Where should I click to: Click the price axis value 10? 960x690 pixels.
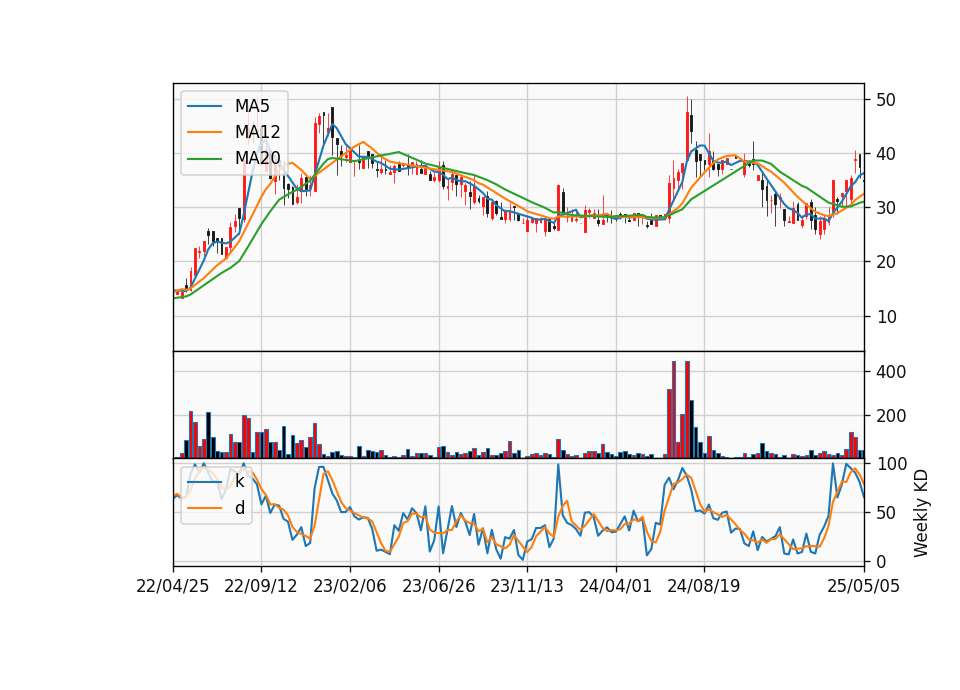(885, 317)
